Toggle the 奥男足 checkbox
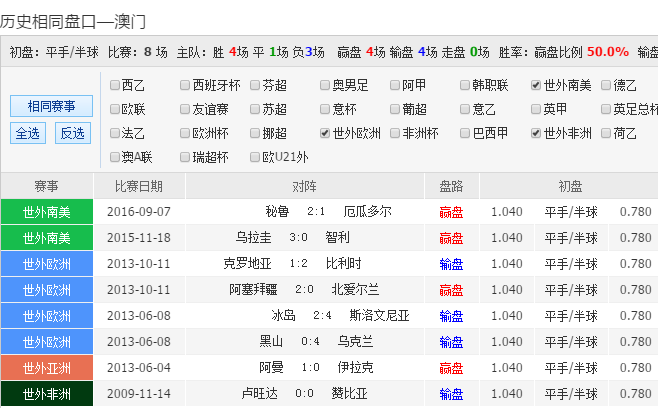The width and height of the screenshot is (658, 408). 325,85
